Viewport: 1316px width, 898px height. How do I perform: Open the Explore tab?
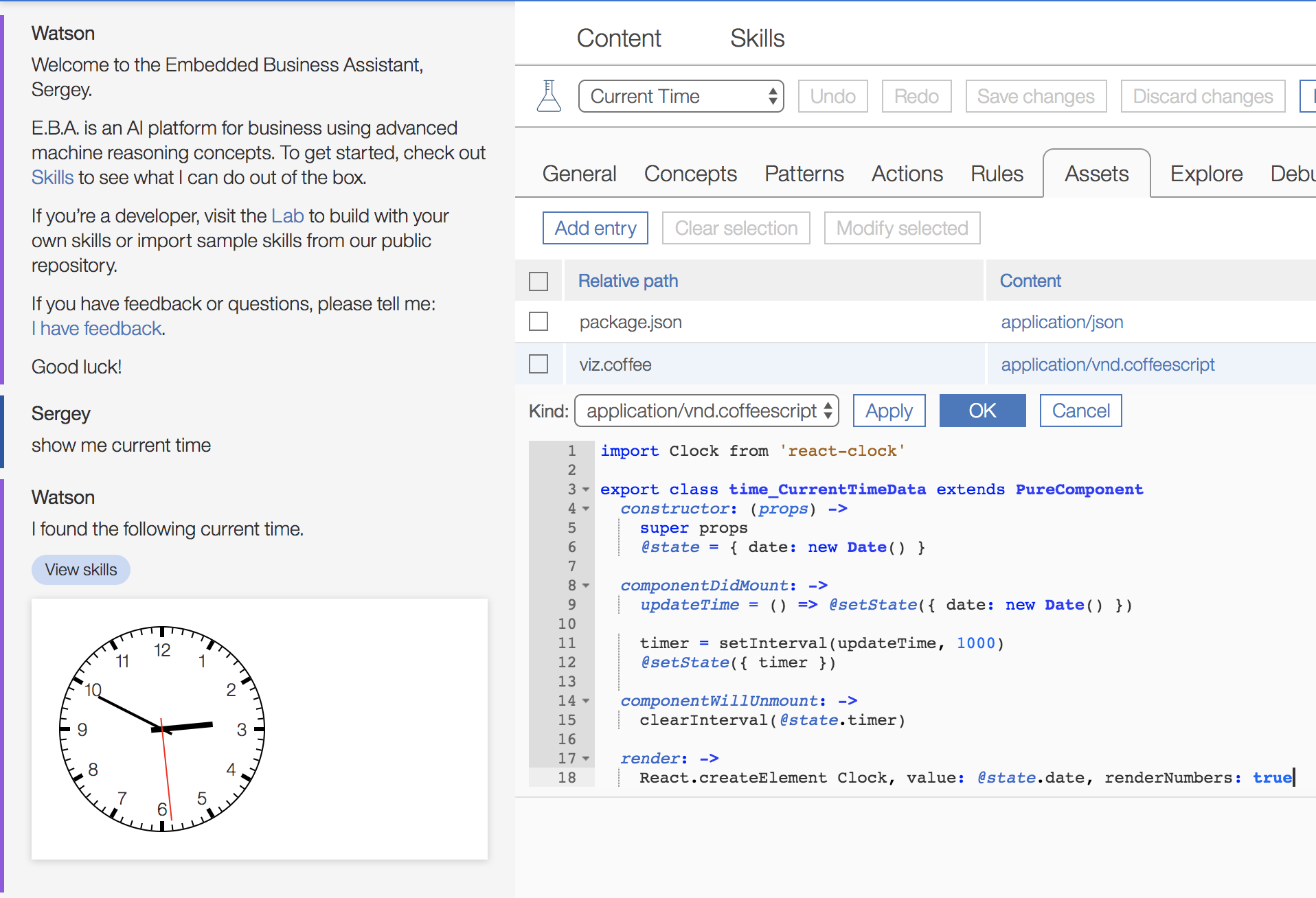(1207, 174)
